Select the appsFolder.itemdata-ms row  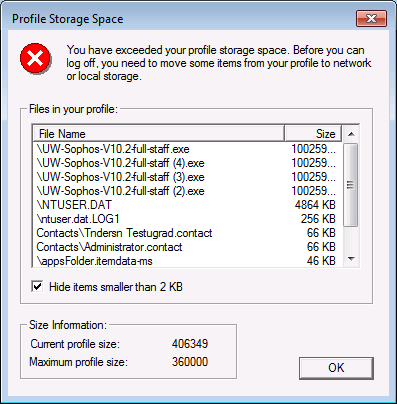(x=188, y=261)
